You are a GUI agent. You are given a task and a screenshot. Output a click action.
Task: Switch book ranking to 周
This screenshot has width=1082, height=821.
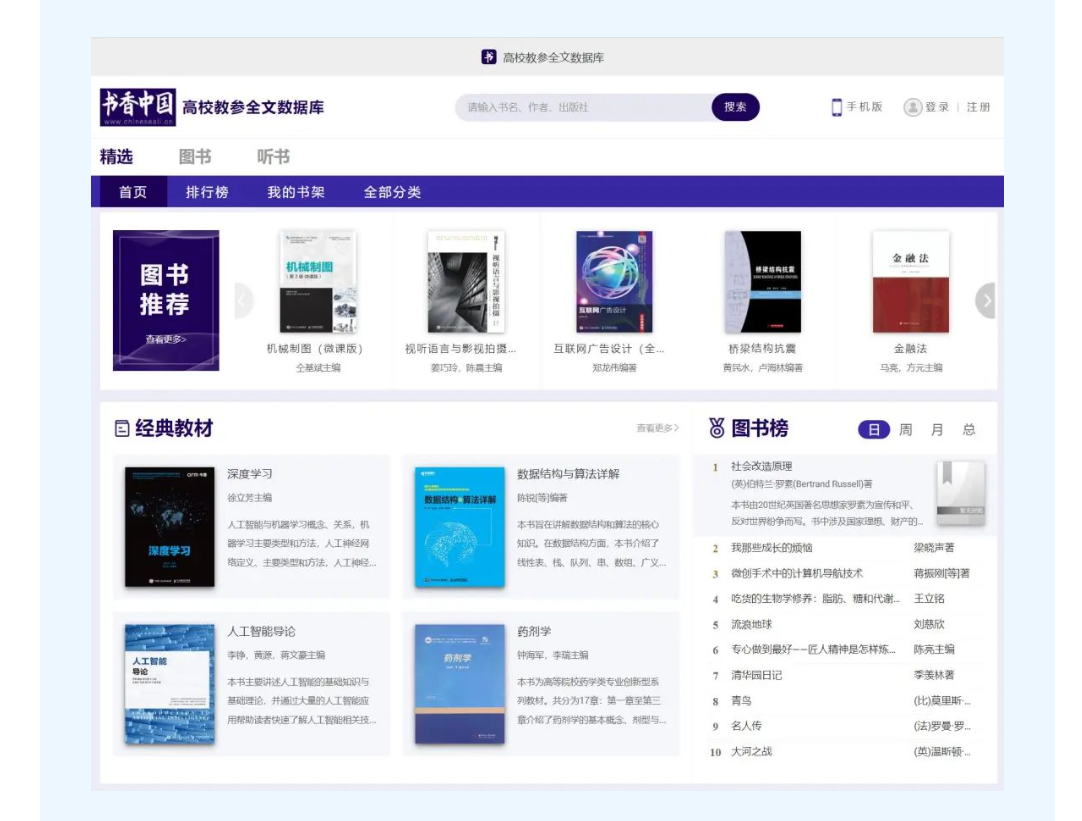tap(905, 430)
